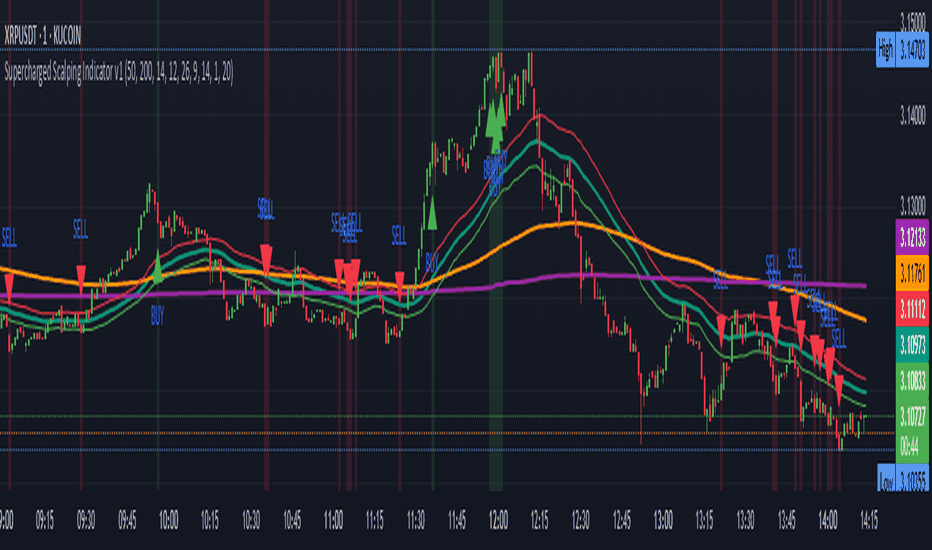Image resolution: width=932 pixels, height=550 pixels.
Task: Click the 12:00 time axis label
Action: [x=498, y=521]
